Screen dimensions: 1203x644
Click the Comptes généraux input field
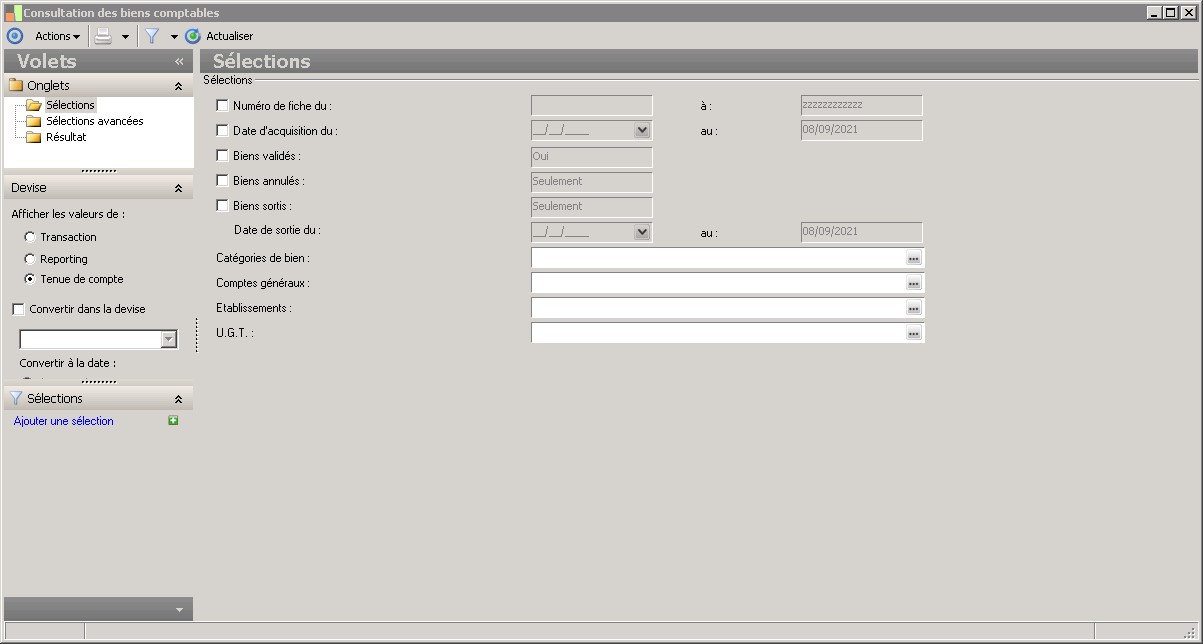[x=718, y=283]
